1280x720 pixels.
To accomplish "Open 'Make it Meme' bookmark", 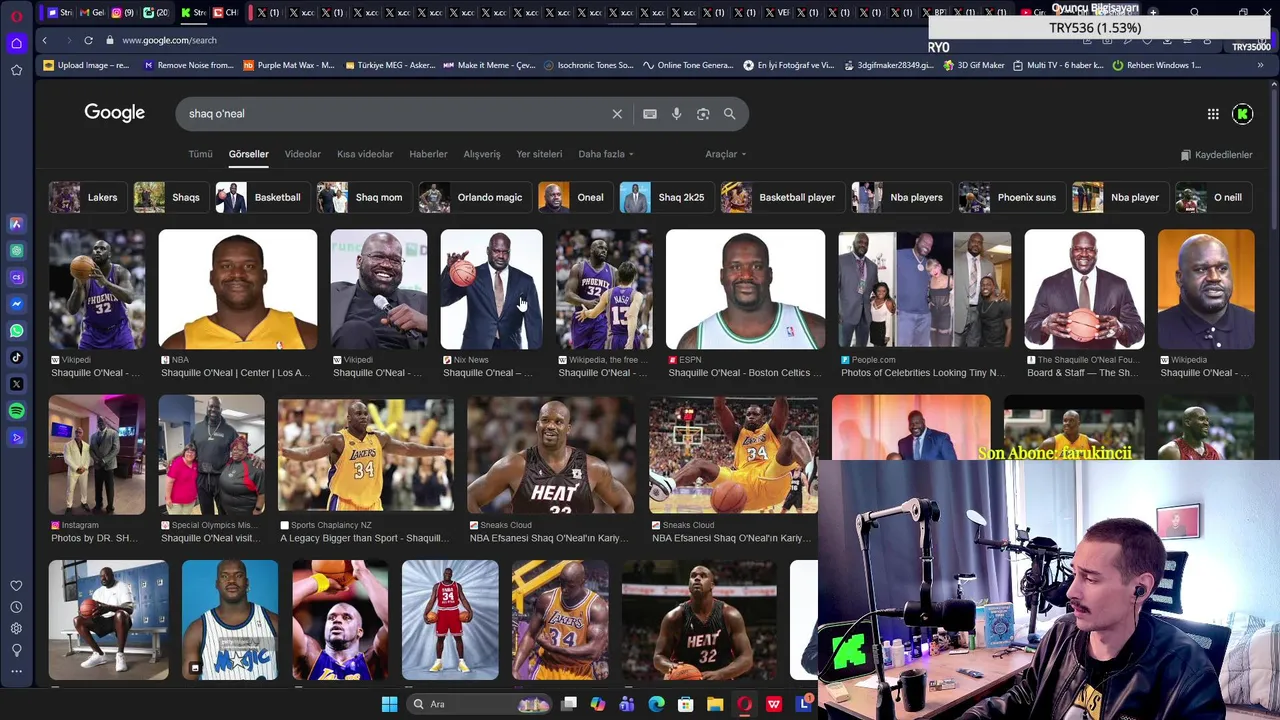I will click(489, 65).
